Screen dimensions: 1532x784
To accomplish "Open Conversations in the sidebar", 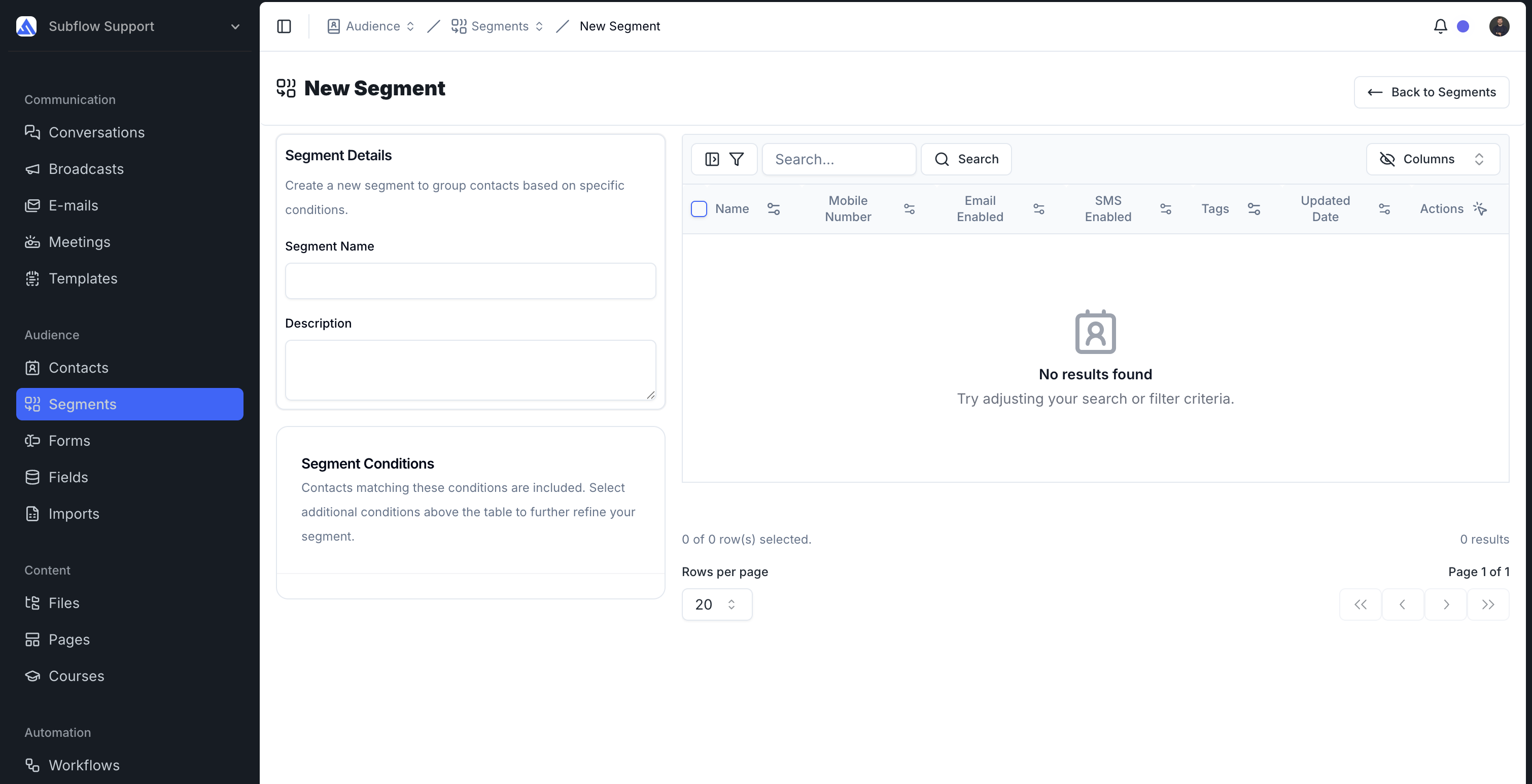I will 130,132.
